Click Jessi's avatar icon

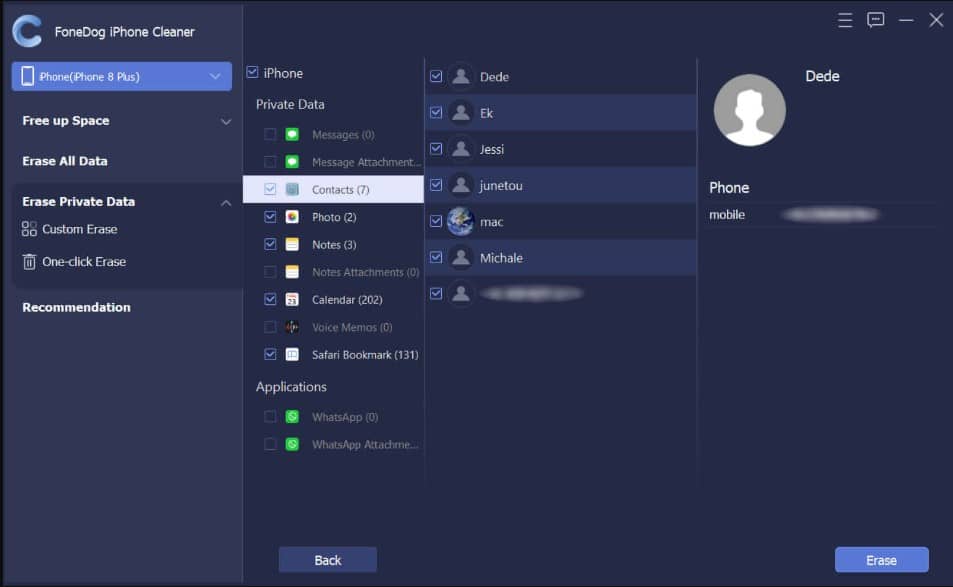tap(461, 149)
